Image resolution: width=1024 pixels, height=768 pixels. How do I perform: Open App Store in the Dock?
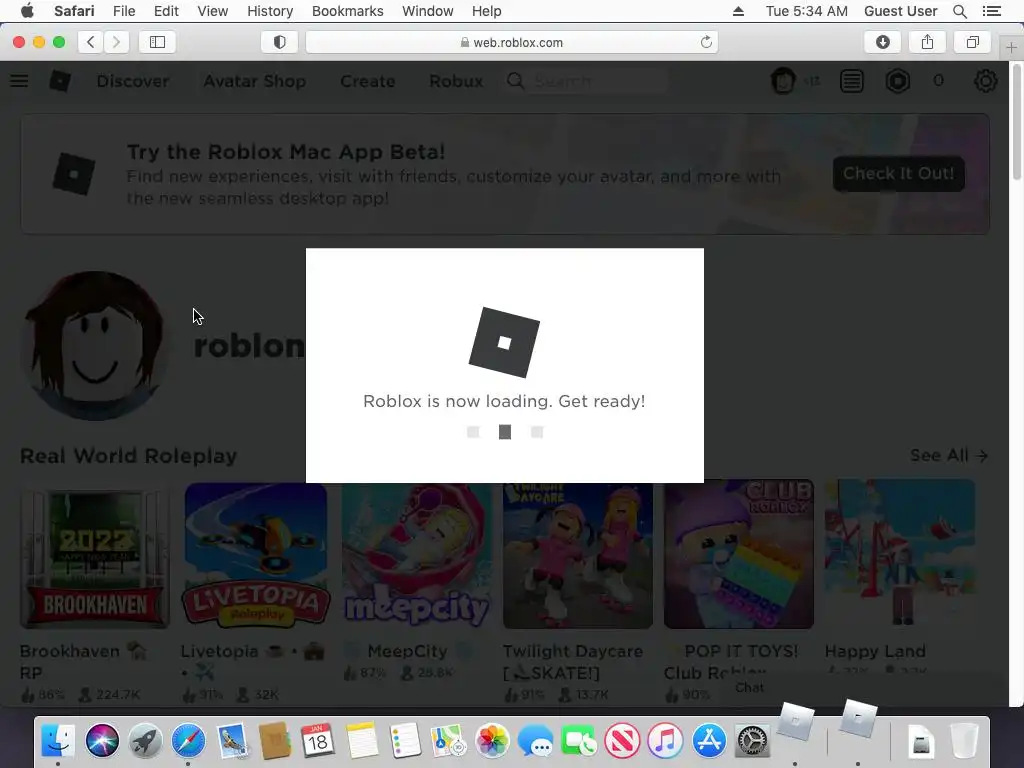point(709,741)
